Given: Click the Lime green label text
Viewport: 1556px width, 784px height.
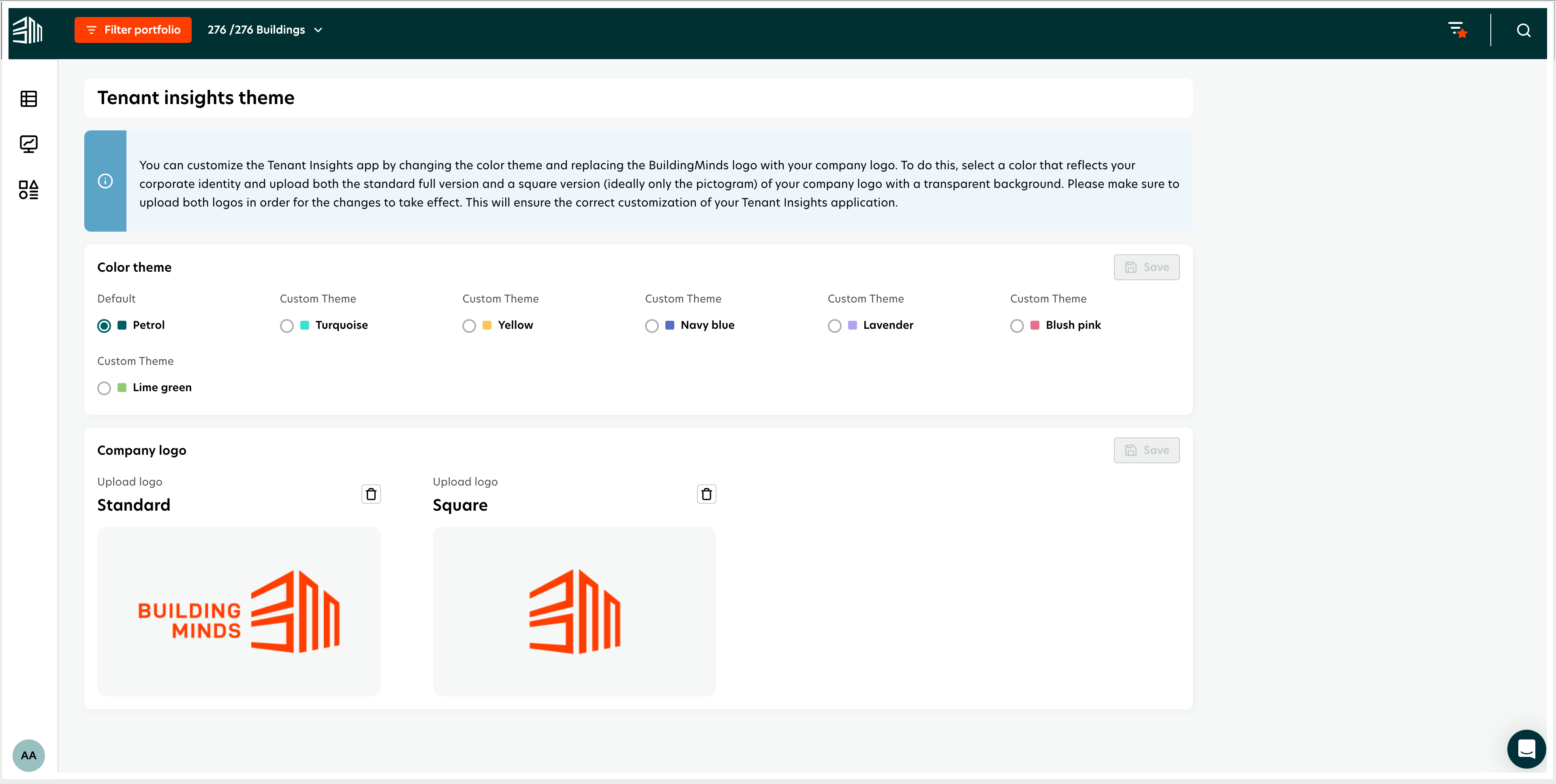Looking at the screenshot, I should click(x=162, y=388).
